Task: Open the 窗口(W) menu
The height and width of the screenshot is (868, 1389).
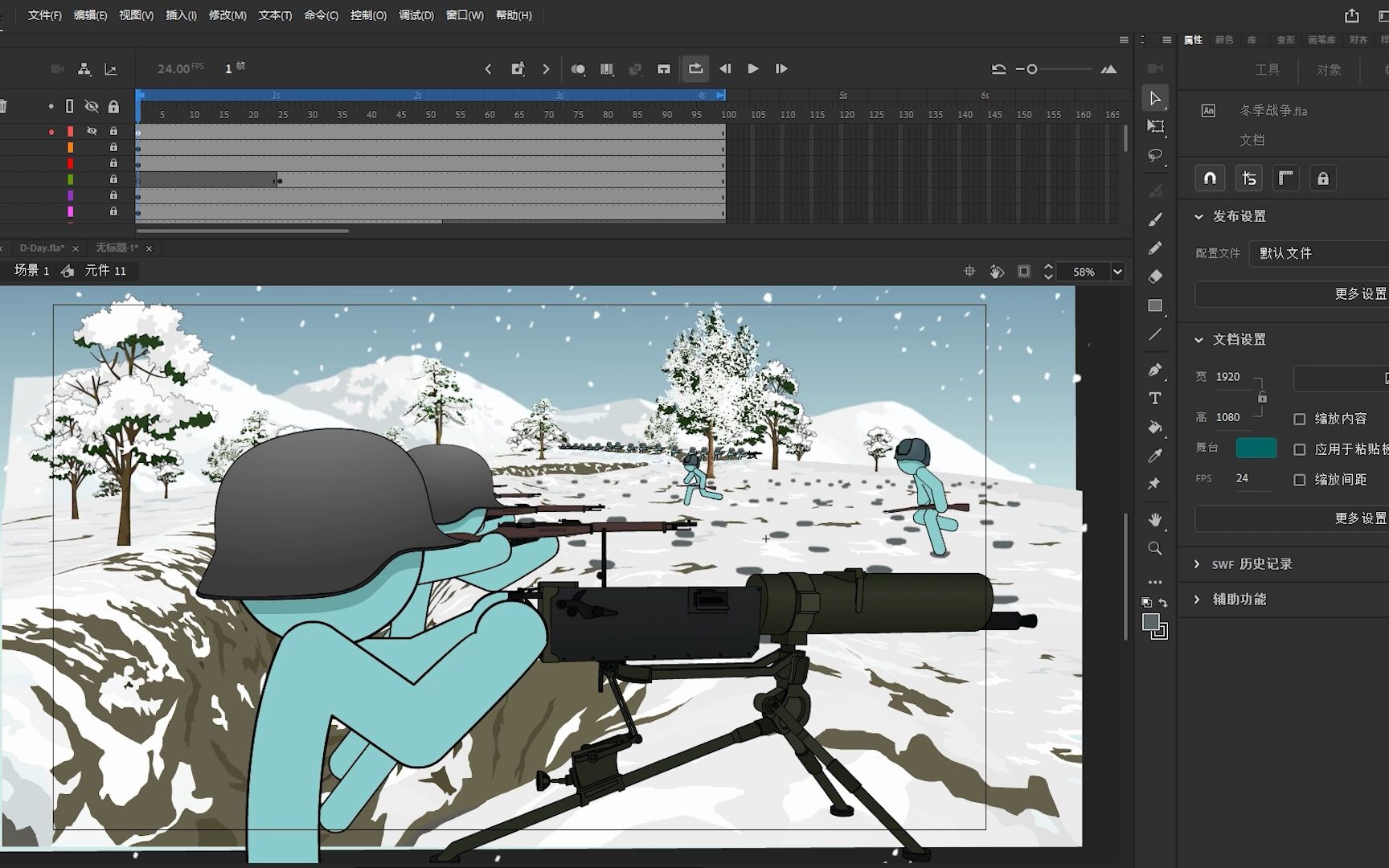Action: coord(465,15)
